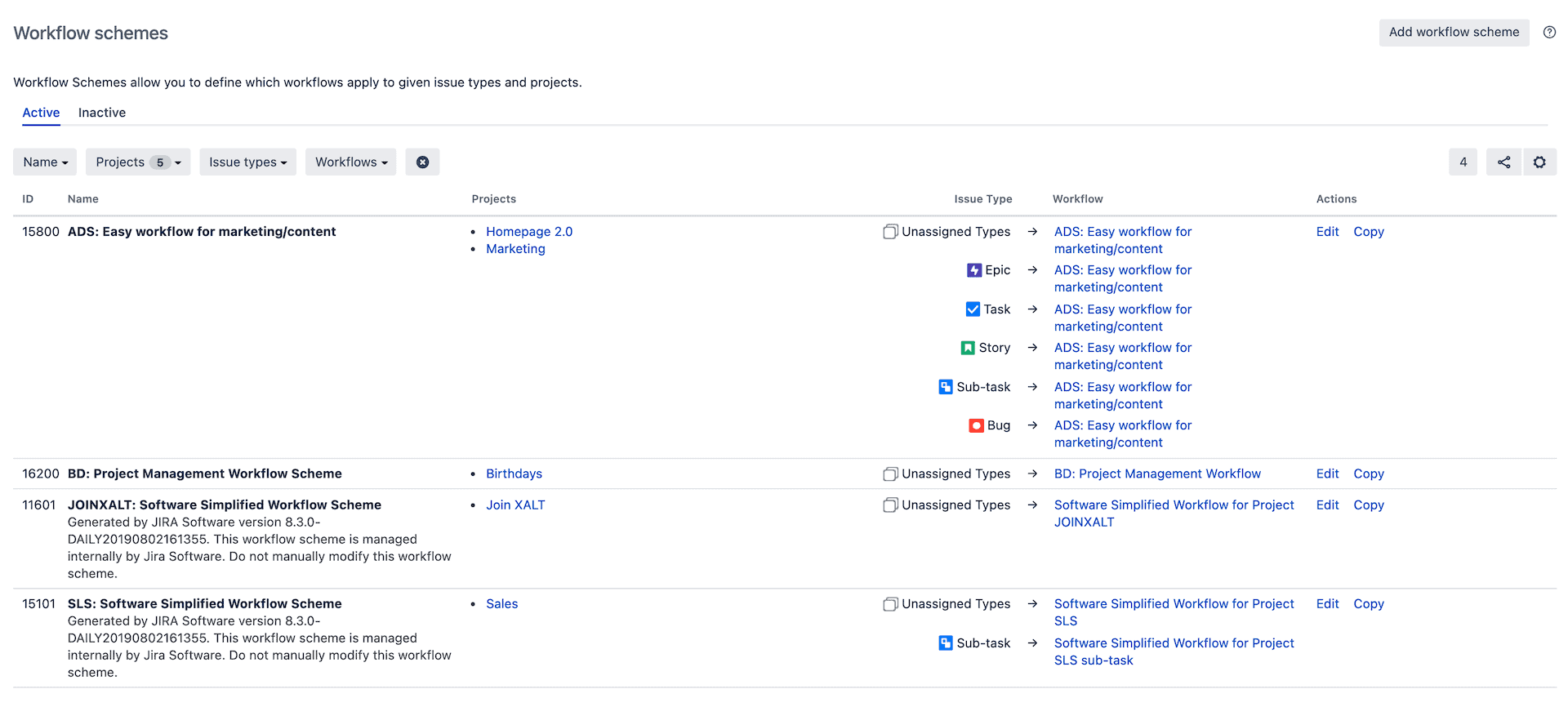This screenshot has height=707, width=1568.
Task: Open the Homepage 2.0 project link
Action: click(x=529, y=232)
